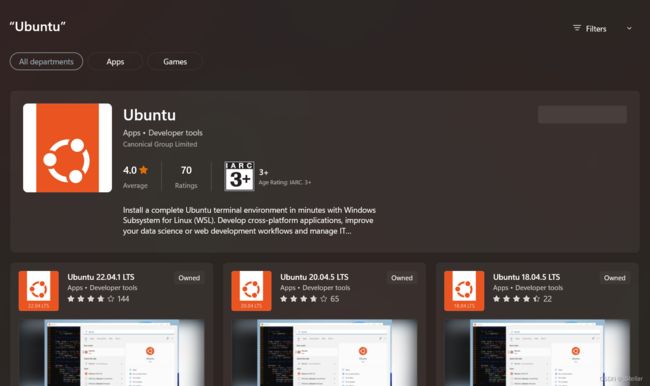Click the IARC 3+ rating badge

(x=239, y=176)
